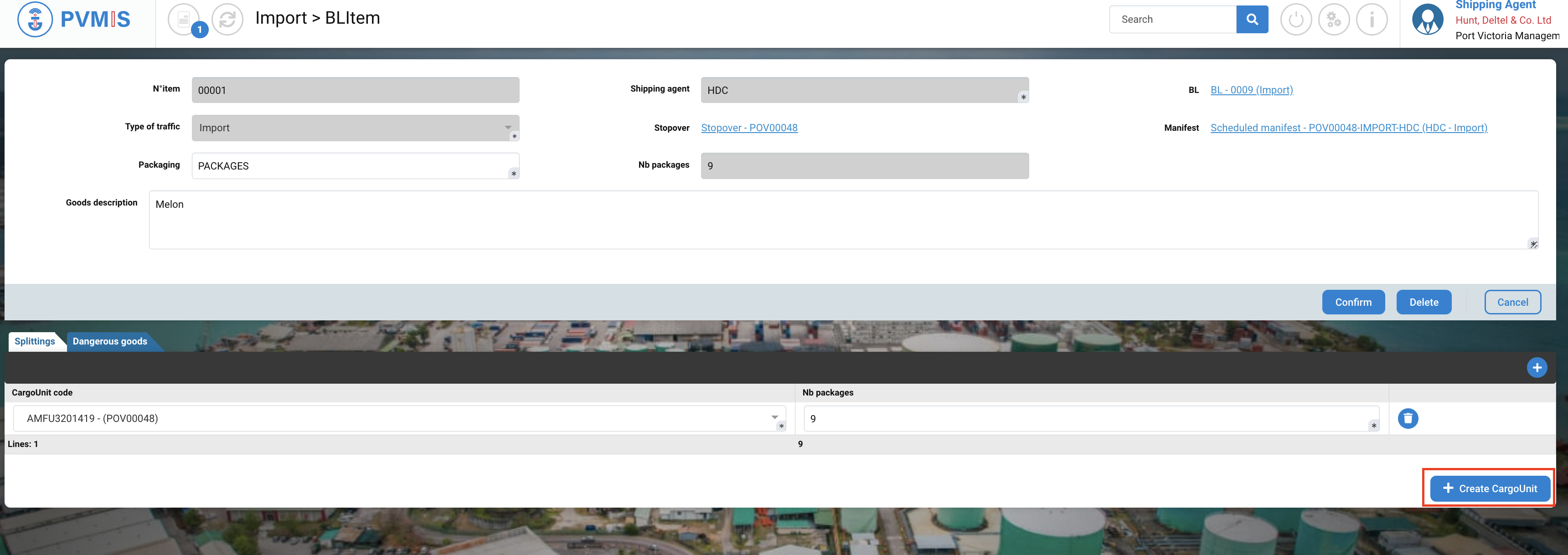The height and width of the screenshot is (555, 1568).
Task: Switch to the Dangerous goods tab
Action: (109, 341)
